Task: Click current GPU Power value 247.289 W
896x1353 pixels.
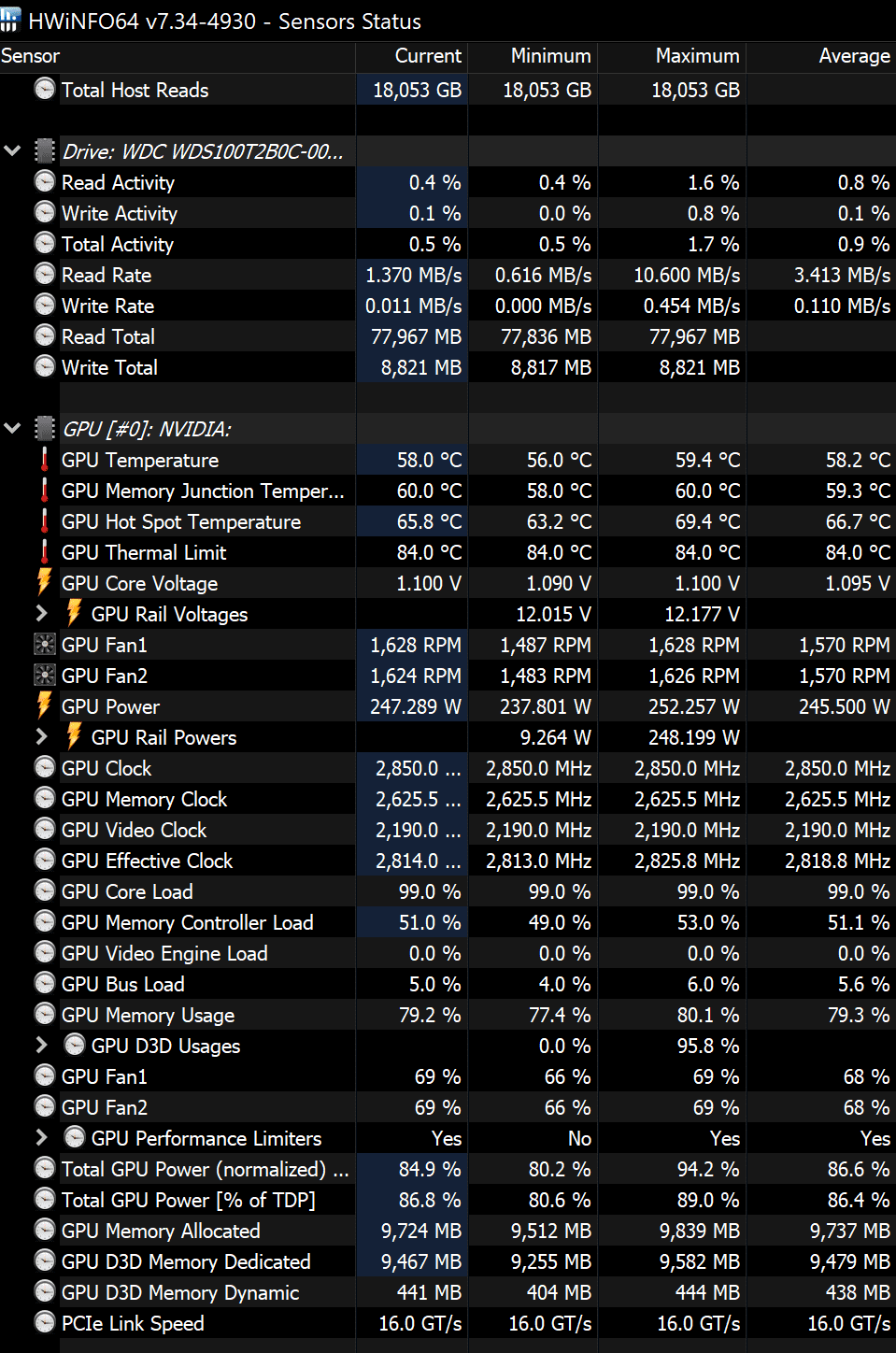Action: (416, 706)
